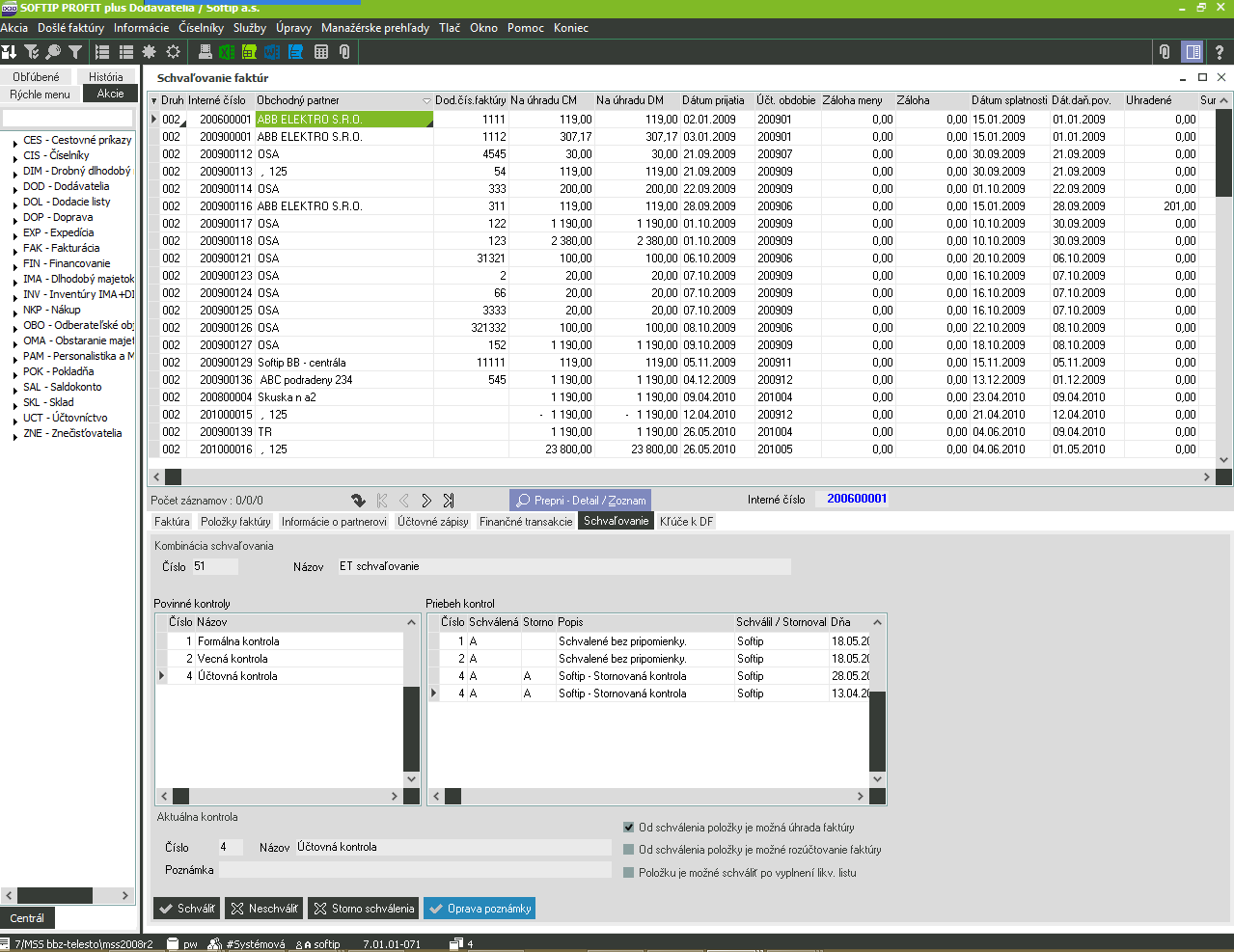Click the question mark help icon
This screenshot has height=952, width=1234.
(1220, 52)
